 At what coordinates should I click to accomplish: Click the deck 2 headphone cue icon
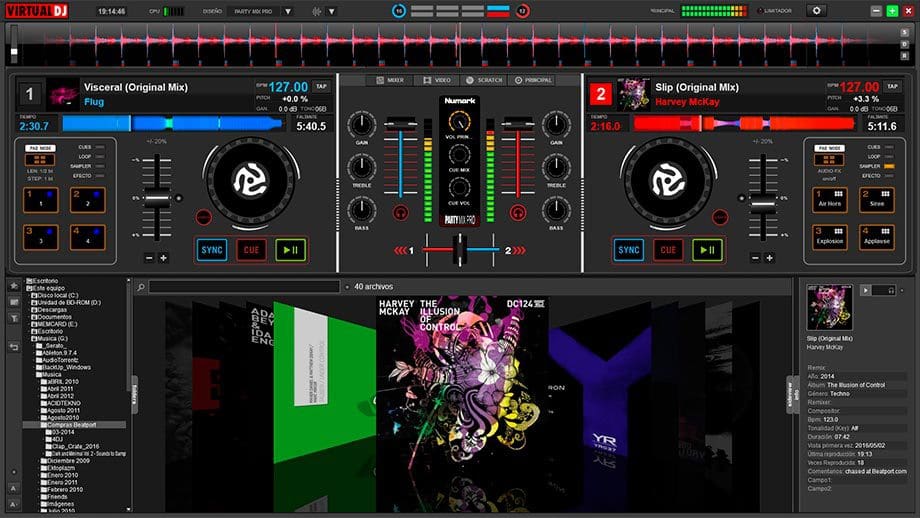click(x=518, y=212)
